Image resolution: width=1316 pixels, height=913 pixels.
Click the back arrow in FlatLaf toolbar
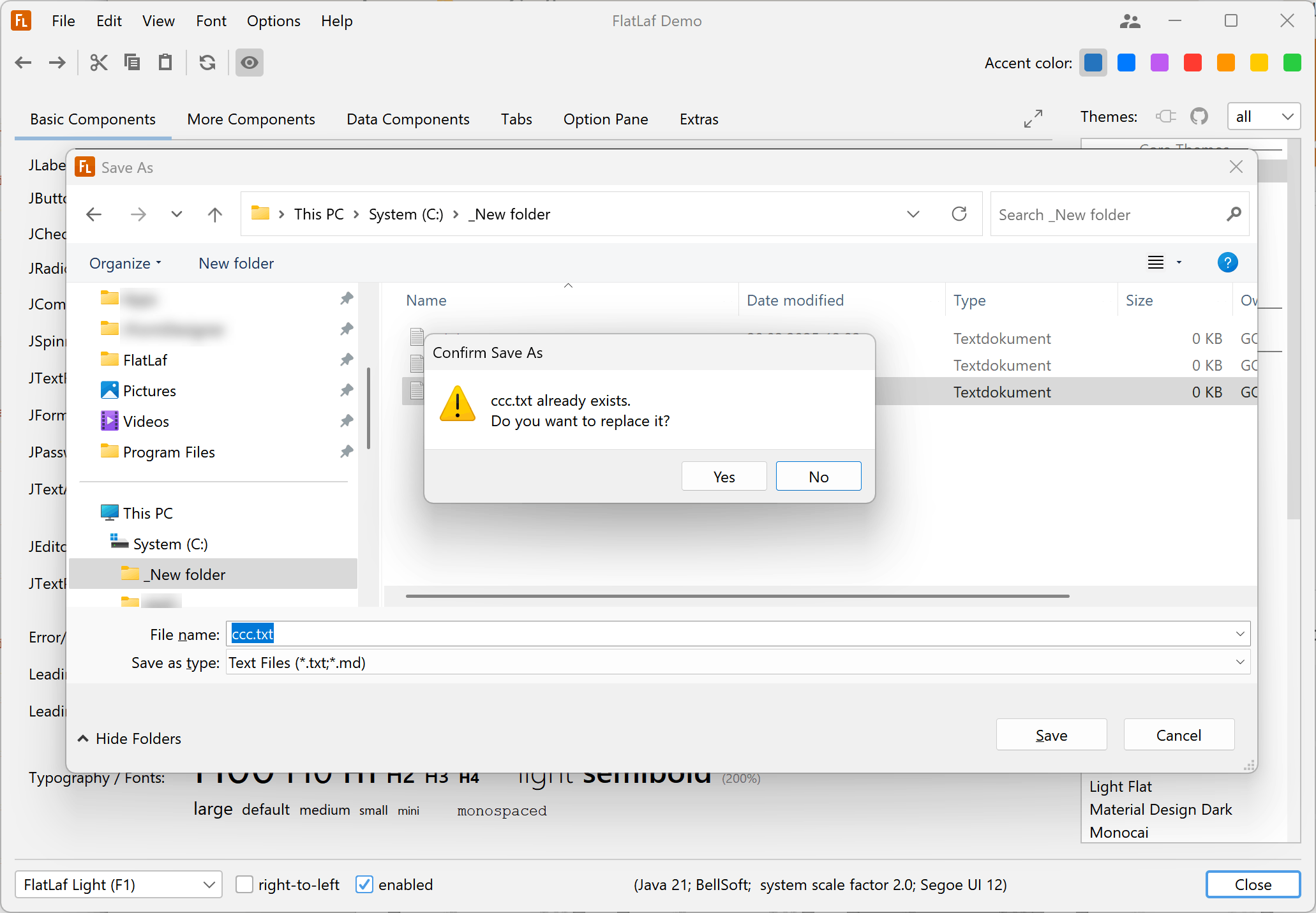24,63
